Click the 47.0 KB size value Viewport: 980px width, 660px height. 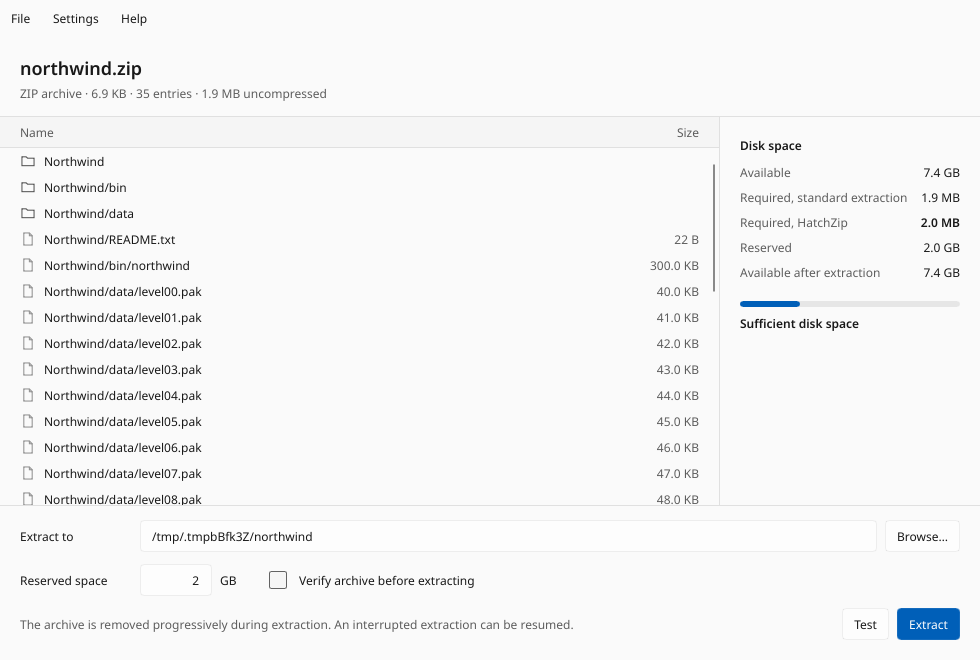coord(678,474)
